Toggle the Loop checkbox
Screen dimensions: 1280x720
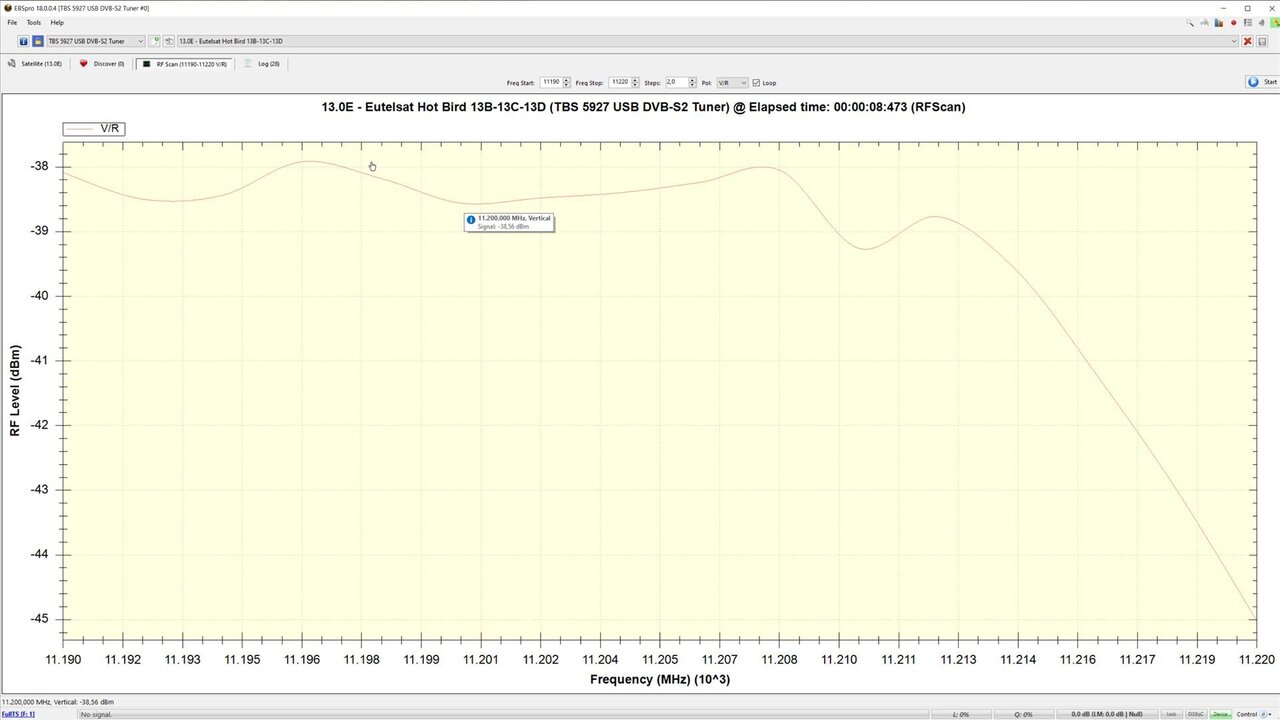tap(756, 82)
